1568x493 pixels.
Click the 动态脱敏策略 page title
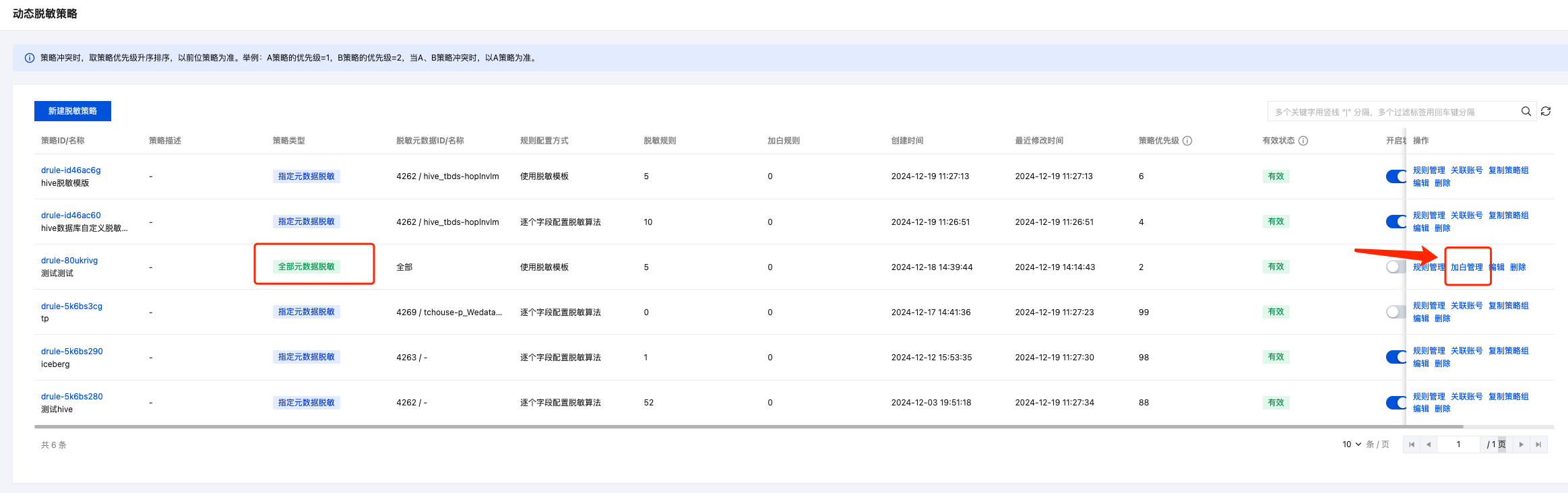click(x=45, y=14)
